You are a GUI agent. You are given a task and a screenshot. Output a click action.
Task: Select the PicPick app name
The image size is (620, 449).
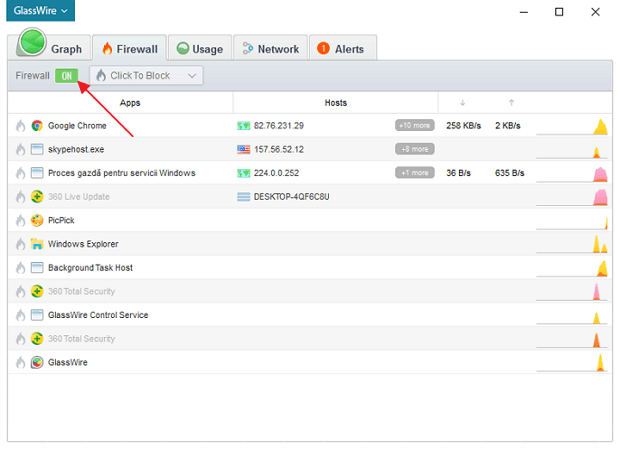coord(61,220)
